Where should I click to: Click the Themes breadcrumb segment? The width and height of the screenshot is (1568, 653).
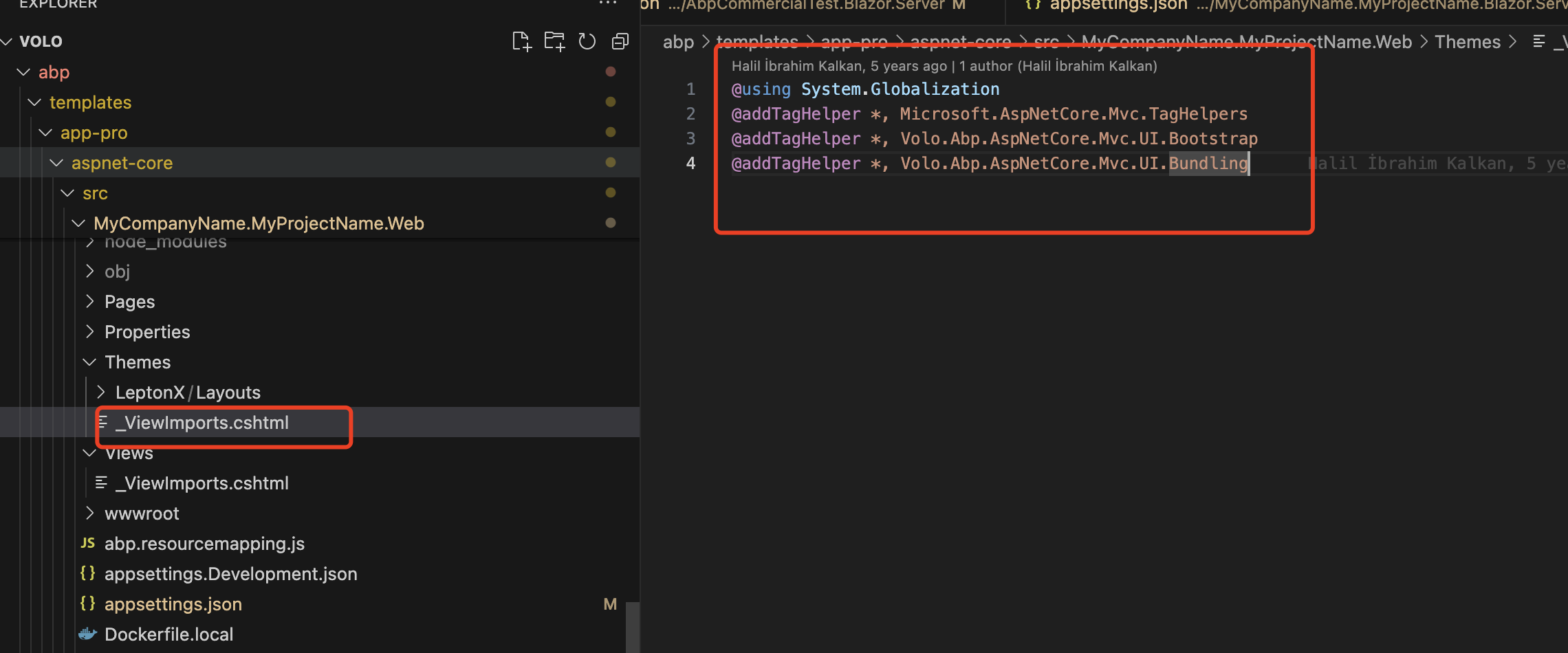point(1467,42)
